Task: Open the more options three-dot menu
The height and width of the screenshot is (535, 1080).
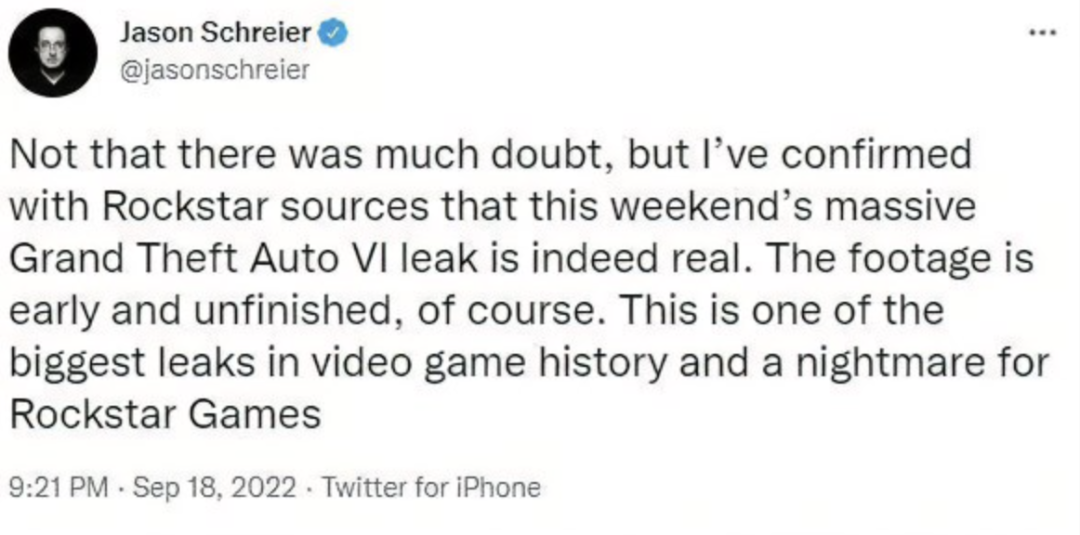Action: (1044, 32)
